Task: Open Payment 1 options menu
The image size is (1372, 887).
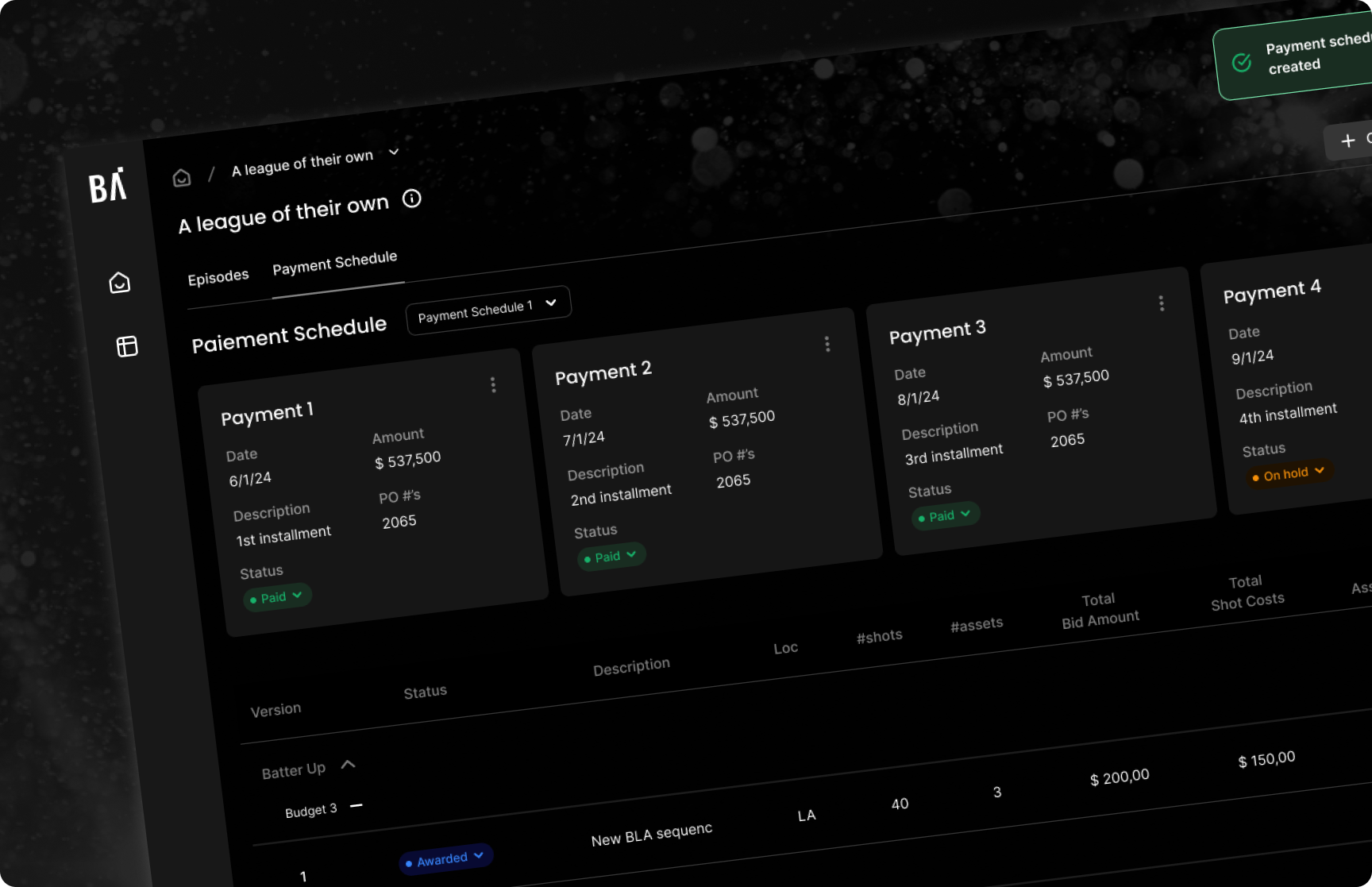Action: coord(493,385)
